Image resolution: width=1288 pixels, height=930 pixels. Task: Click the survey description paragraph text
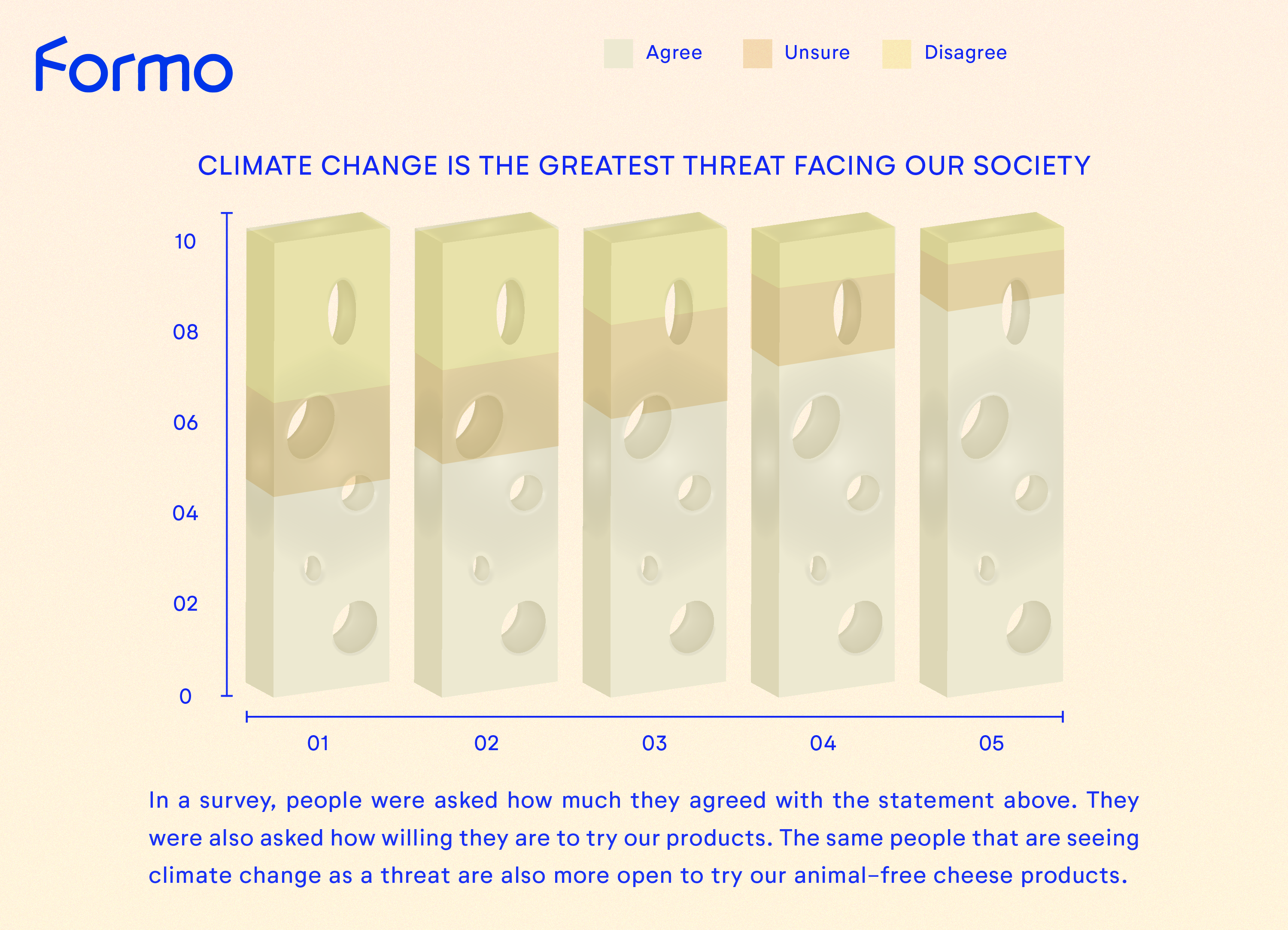644,837
